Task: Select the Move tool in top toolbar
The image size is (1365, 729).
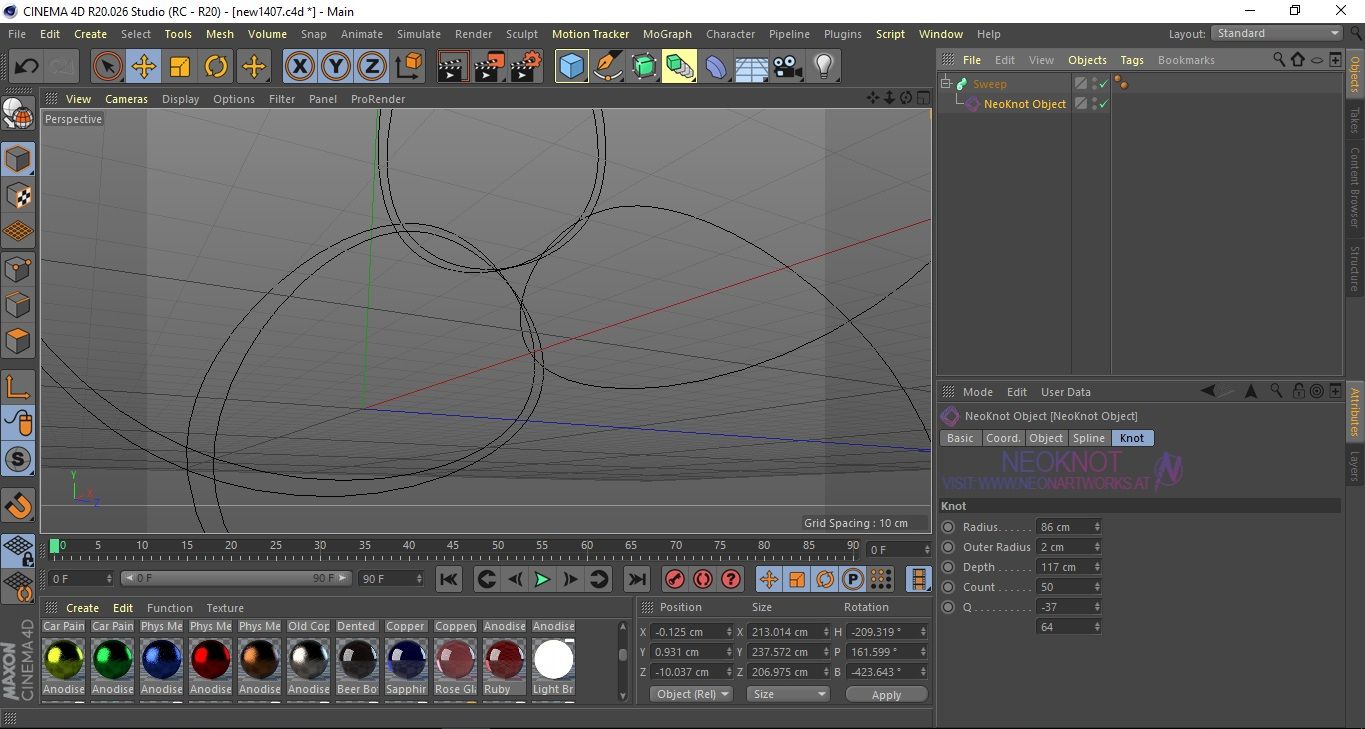Action: 143,67
